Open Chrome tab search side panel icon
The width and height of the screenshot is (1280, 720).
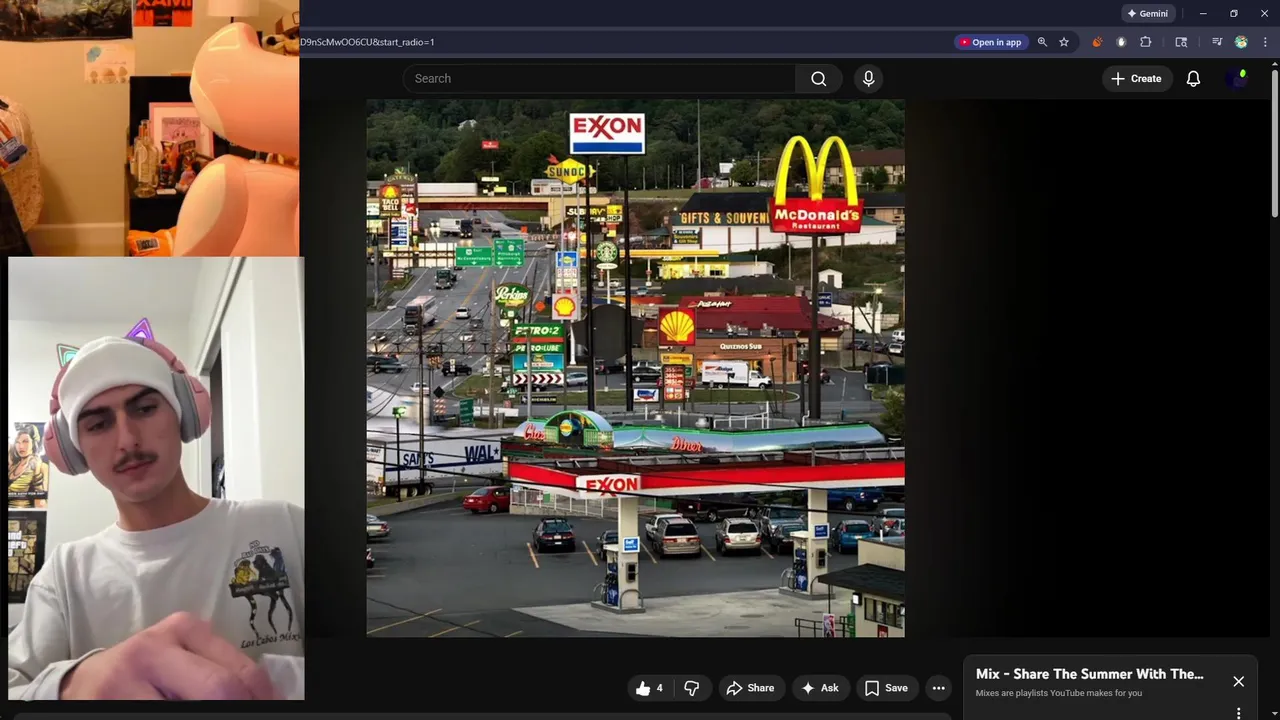(x=1181, y=42)
